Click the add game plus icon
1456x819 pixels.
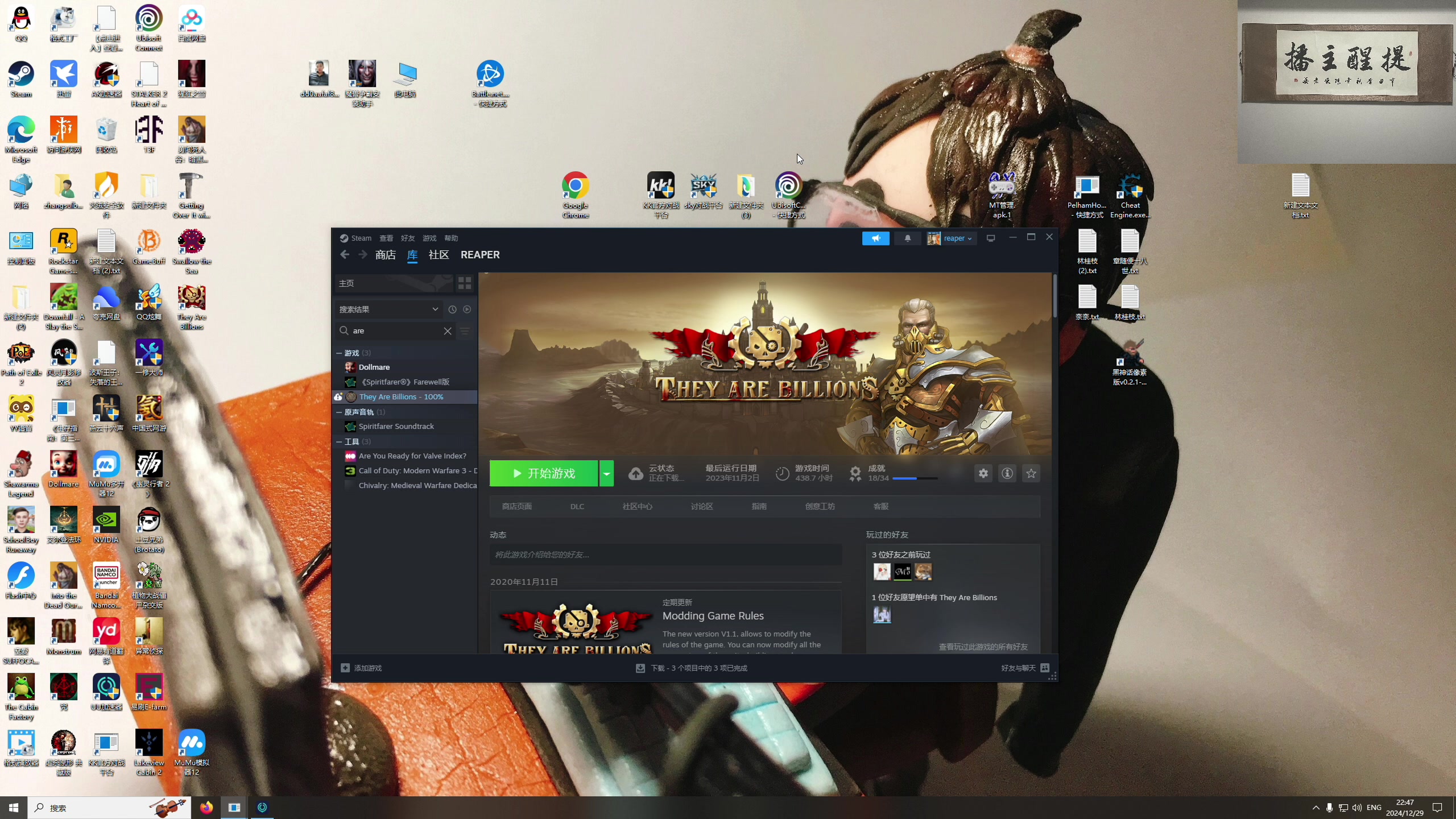[345, 668]
